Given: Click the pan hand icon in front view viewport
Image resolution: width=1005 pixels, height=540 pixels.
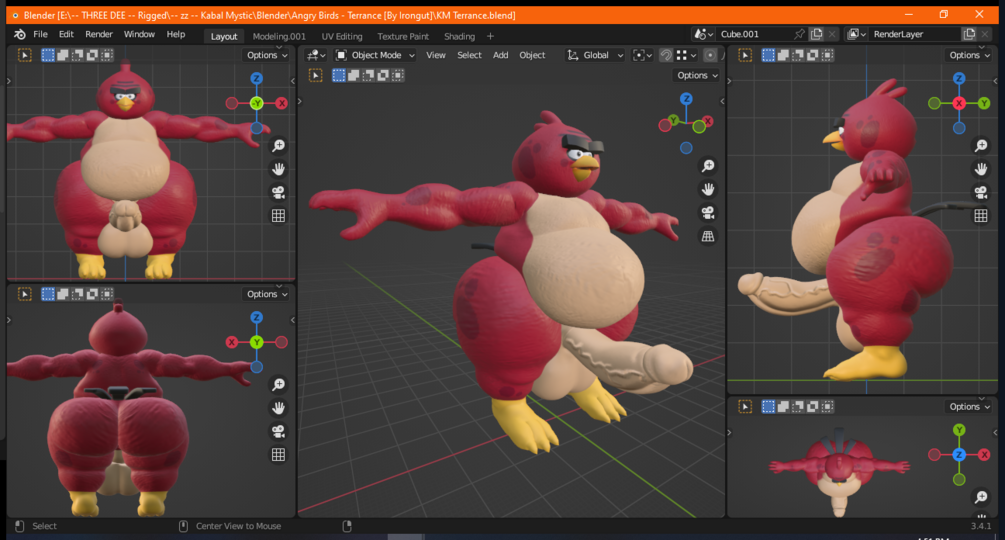Looking at the screenshot, I should [278, 169].
